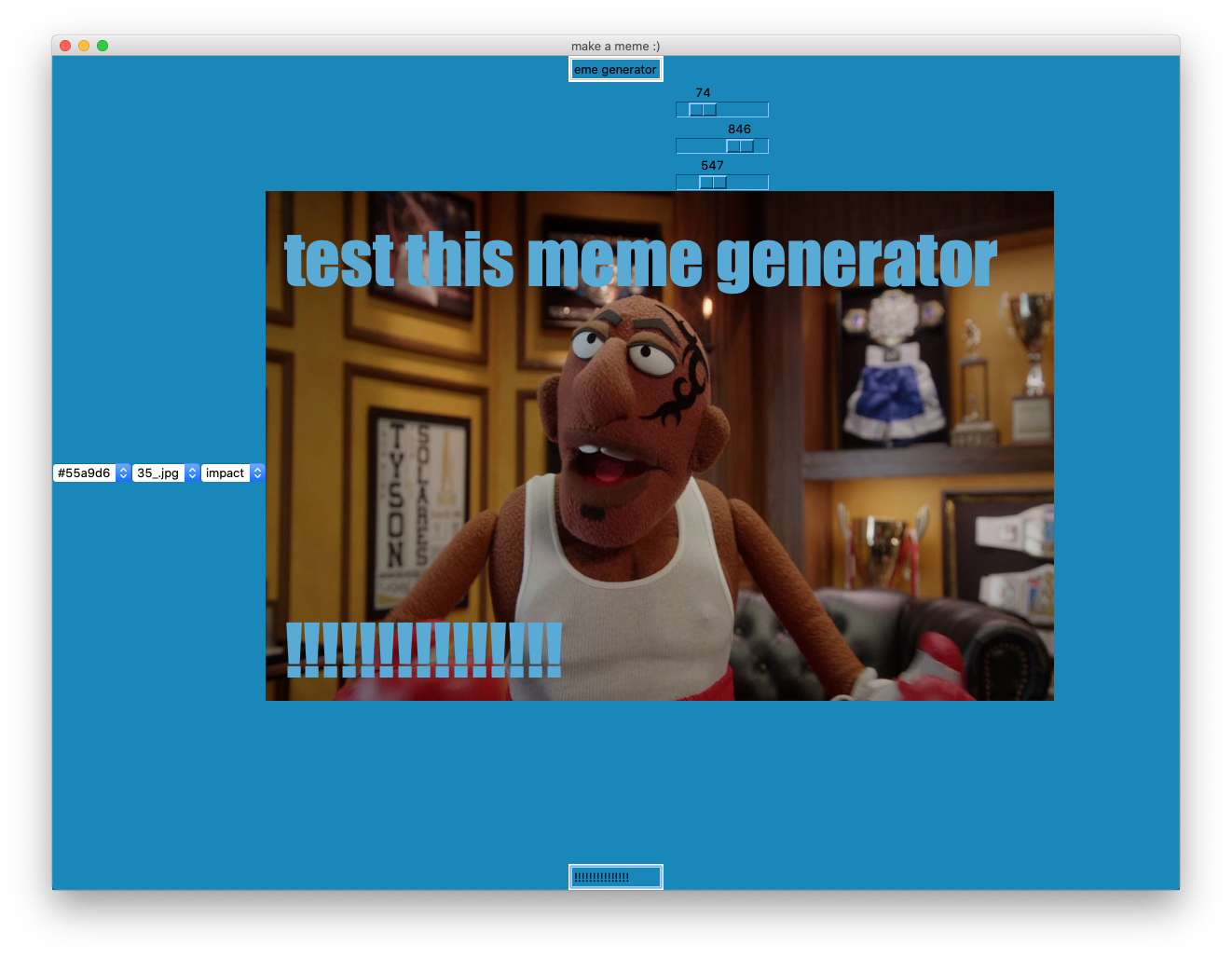The width and height of the screenshot is (1232, 959).
Task: Minimize the make a meme window
Action: tap(84, 46)
